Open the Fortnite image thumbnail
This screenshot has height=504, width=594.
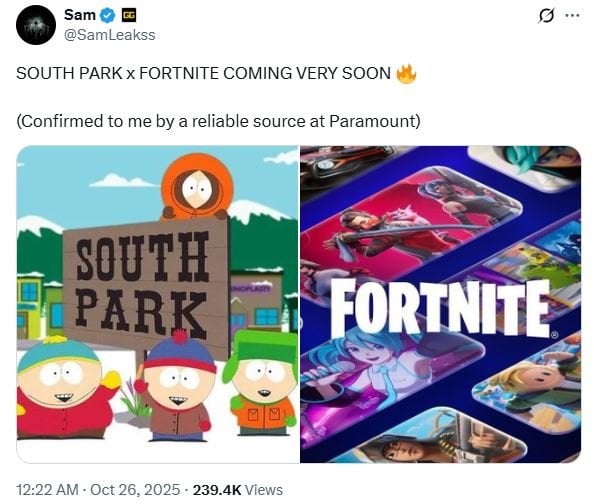(441, 304)
